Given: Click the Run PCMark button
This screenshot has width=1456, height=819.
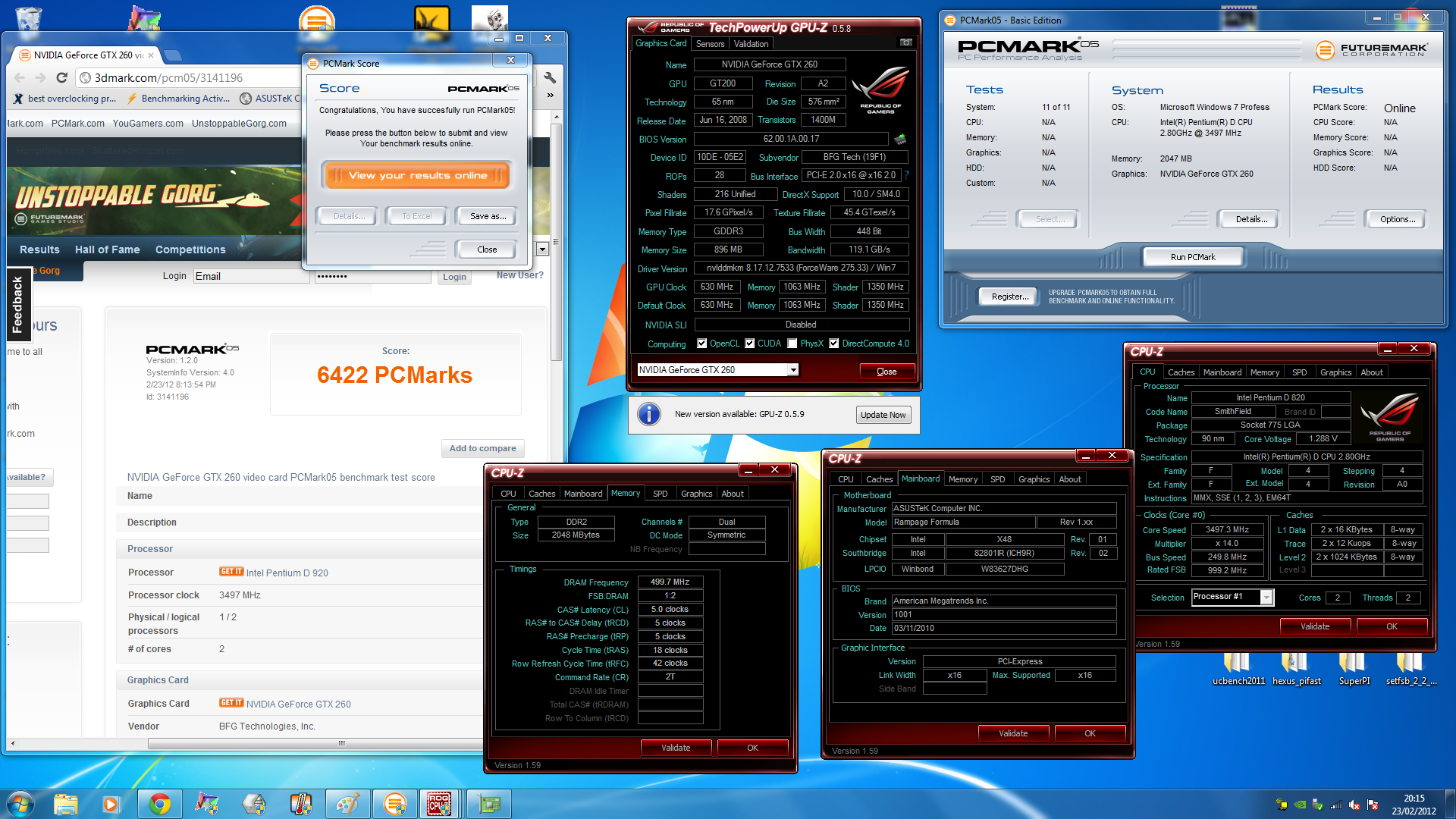Looking at the screenshot, I should click(x=1192, y=257).
